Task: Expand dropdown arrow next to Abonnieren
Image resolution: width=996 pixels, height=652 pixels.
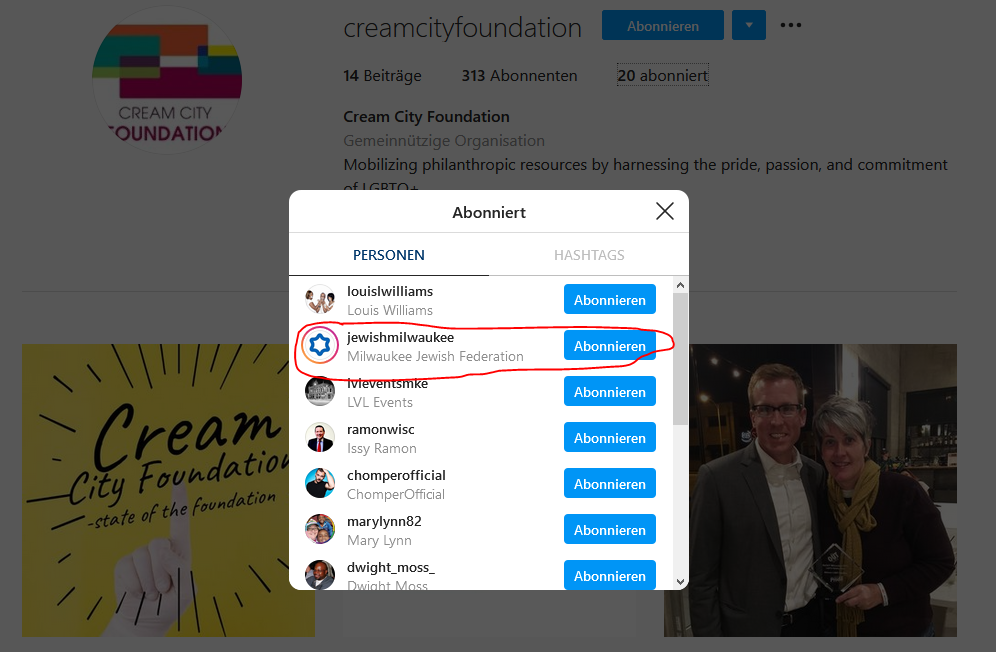Action: click(749, 25)
